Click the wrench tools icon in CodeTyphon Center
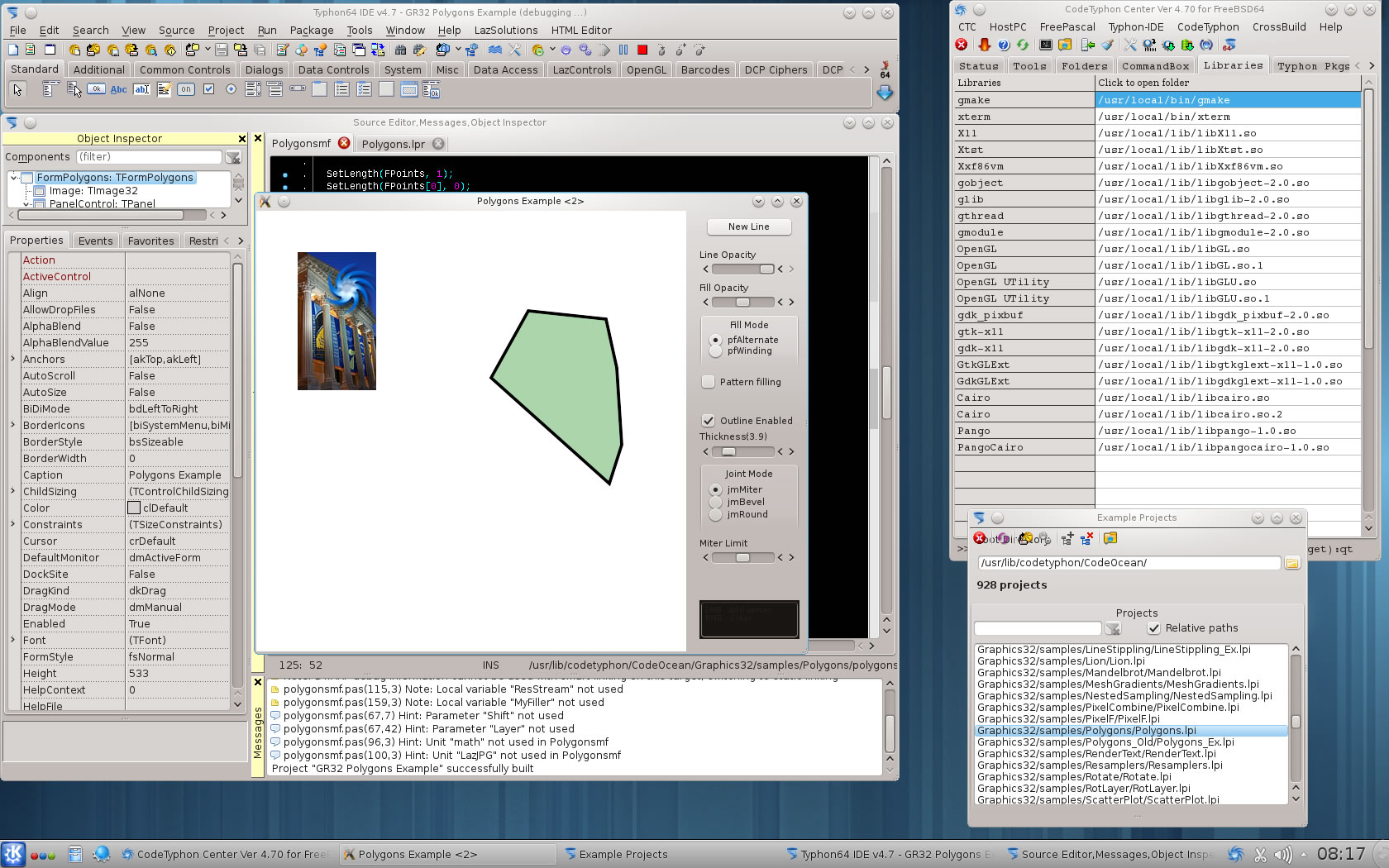 (1130, 45)
